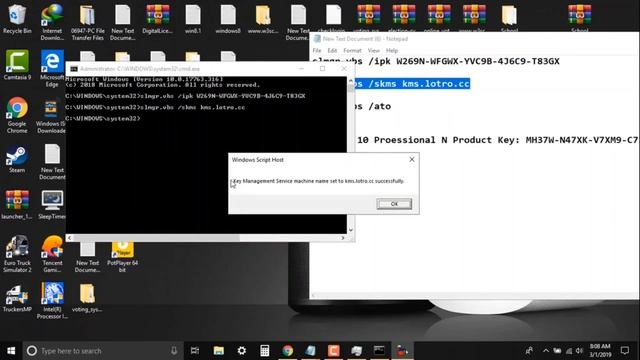This screenshot has width=640, height=360.
Task: Select 06947-PC File Transfer Files folder
Action: 87,22
